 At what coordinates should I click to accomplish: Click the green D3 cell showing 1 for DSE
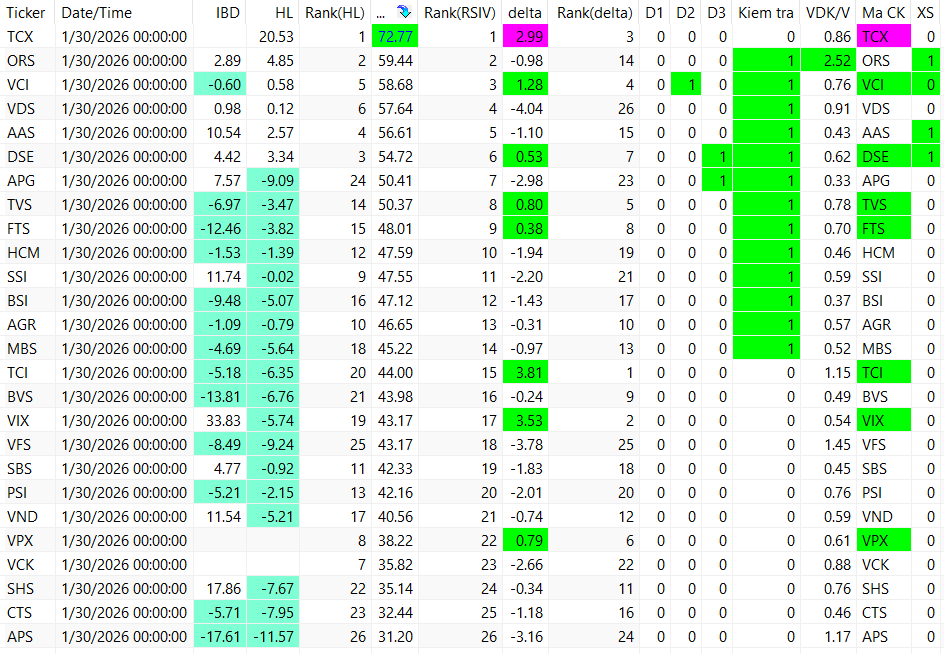716,157
